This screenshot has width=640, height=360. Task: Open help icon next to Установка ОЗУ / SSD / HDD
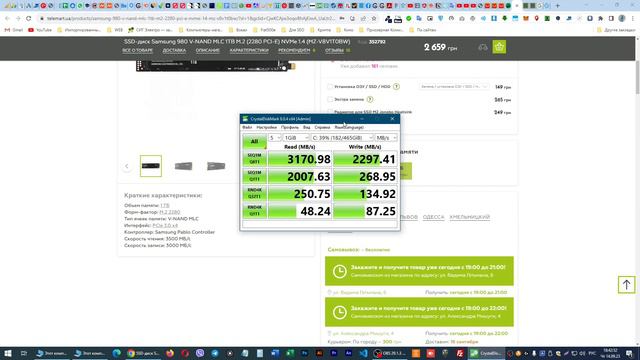tap(396, 87)
